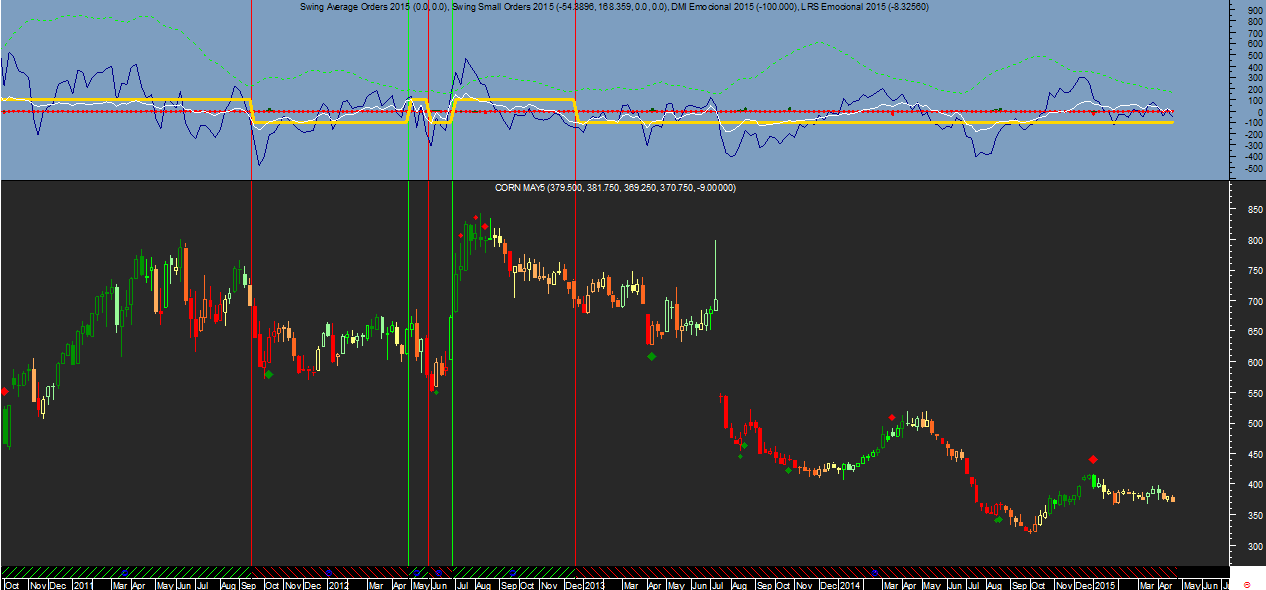Click the 2013 year label on the time axis
This screenshot has width=1266, height=590.
point(593,584)
